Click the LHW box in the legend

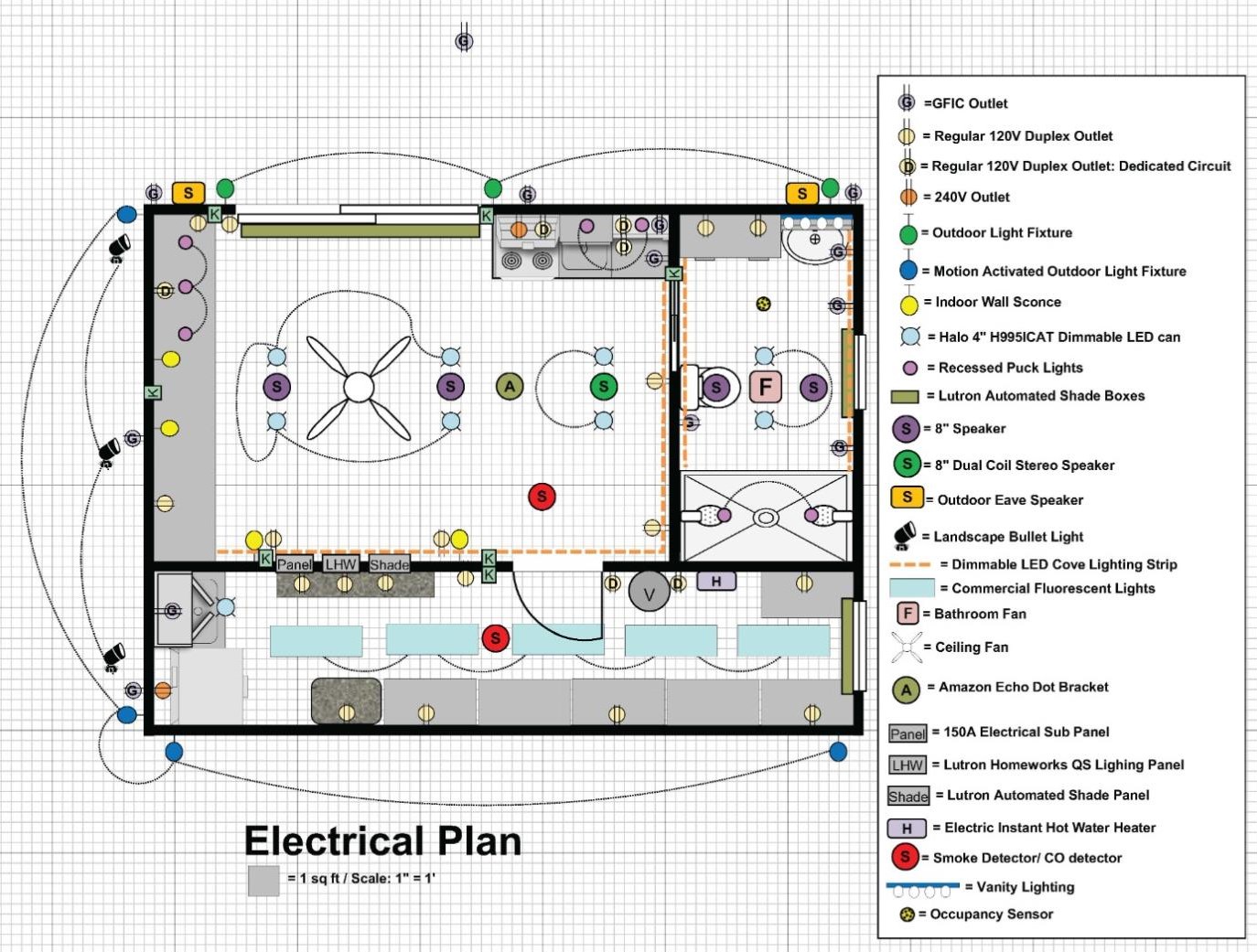pyautogui.click(x=908, y=765)
